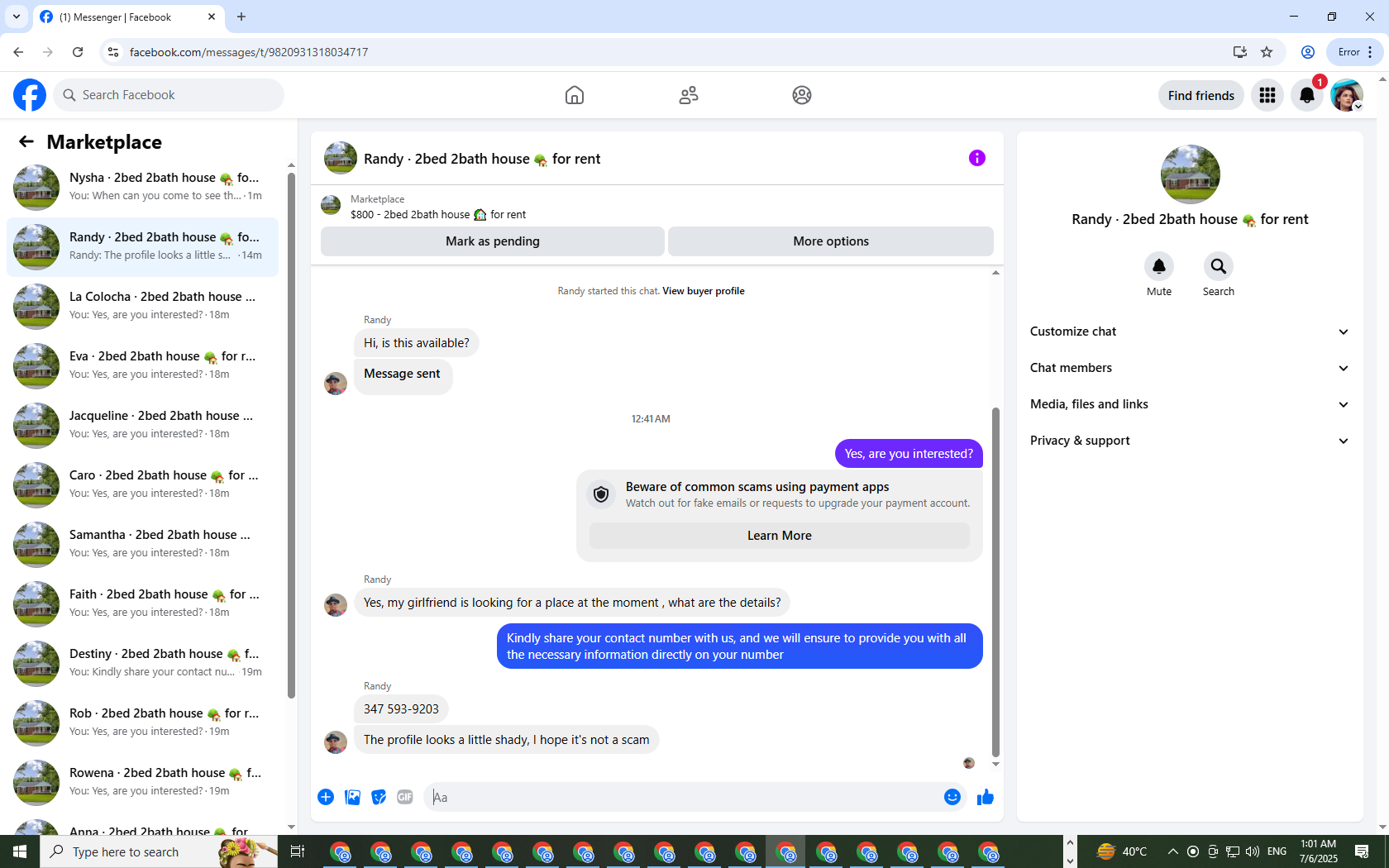Open Destiny conversation
1389x868 pixels.
tap(142, 663)
